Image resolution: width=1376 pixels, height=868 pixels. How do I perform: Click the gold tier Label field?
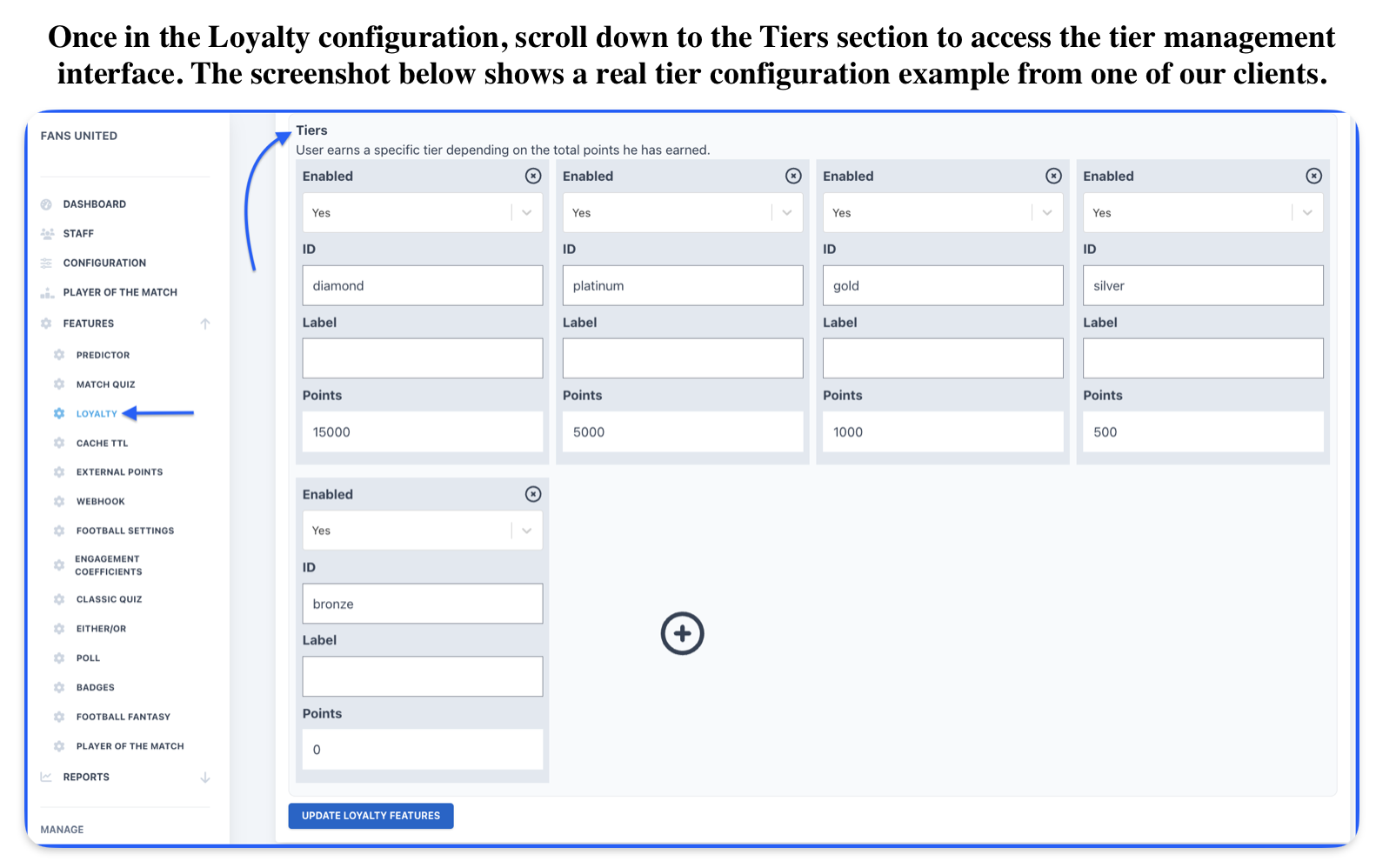(x=943, y=358)
